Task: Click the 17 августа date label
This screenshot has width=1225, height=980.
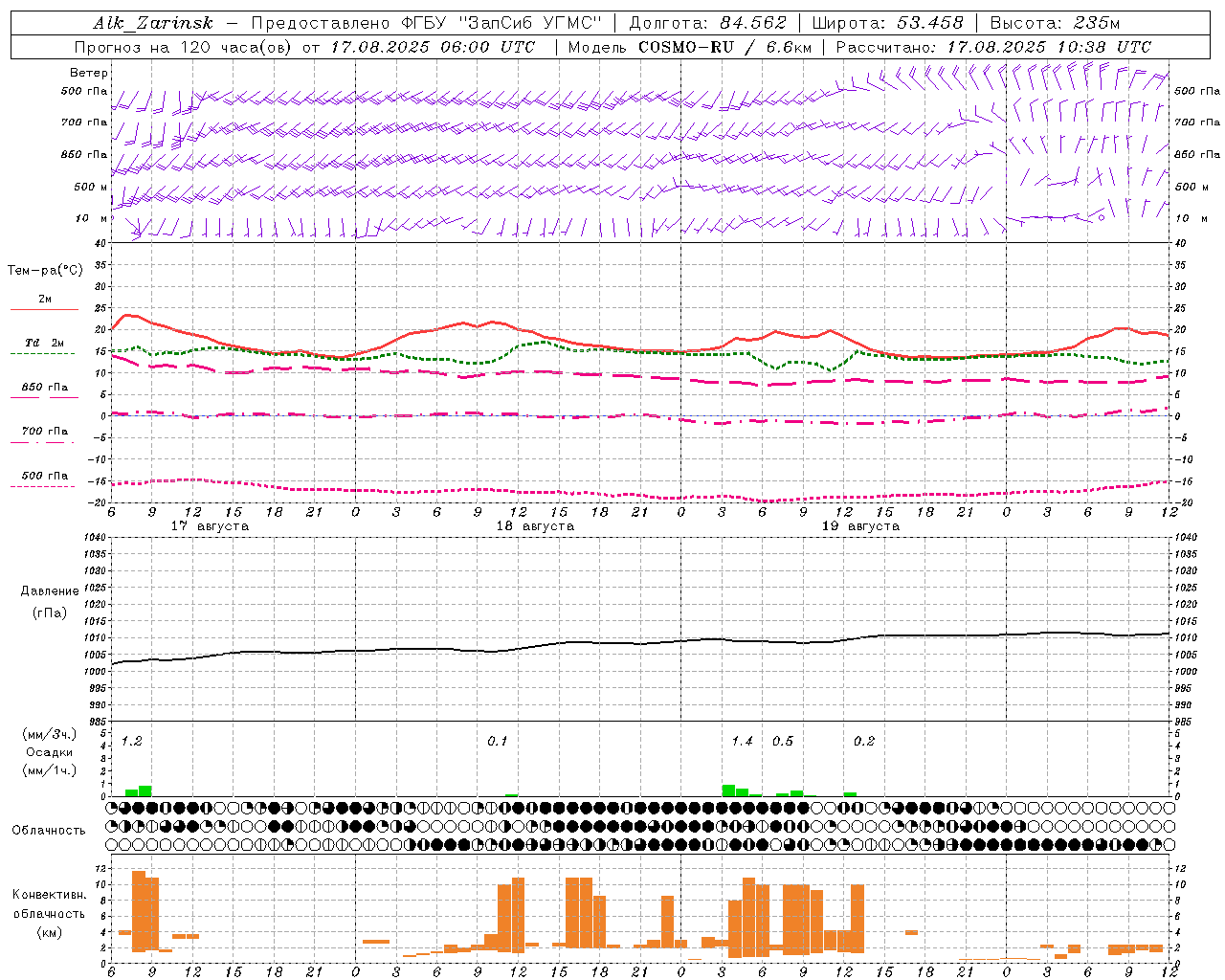Action: pos(210,526)
